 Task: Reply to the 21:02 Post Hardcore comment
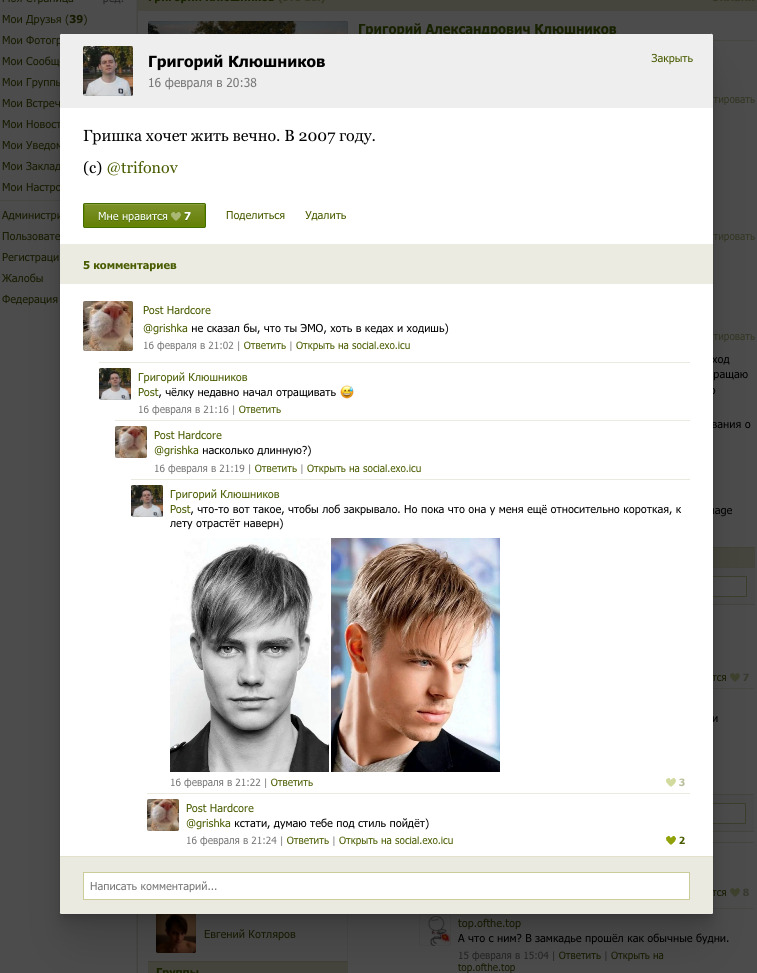[x=264, y=345]
